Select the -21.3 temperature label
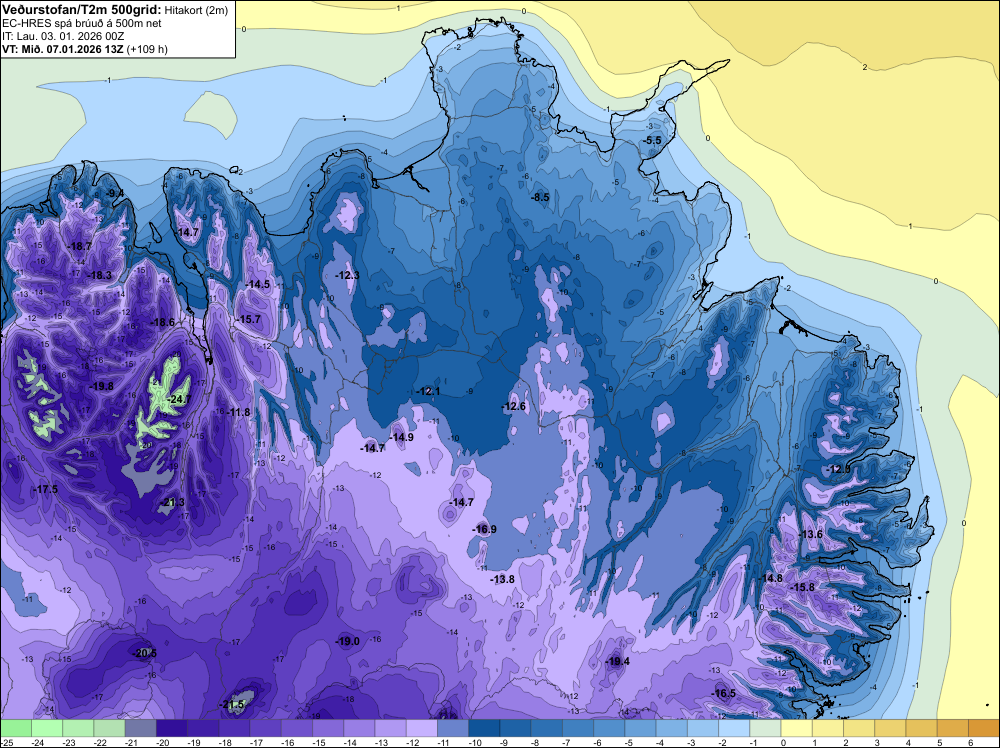The image size is (1000, 748). coord(172,502)
